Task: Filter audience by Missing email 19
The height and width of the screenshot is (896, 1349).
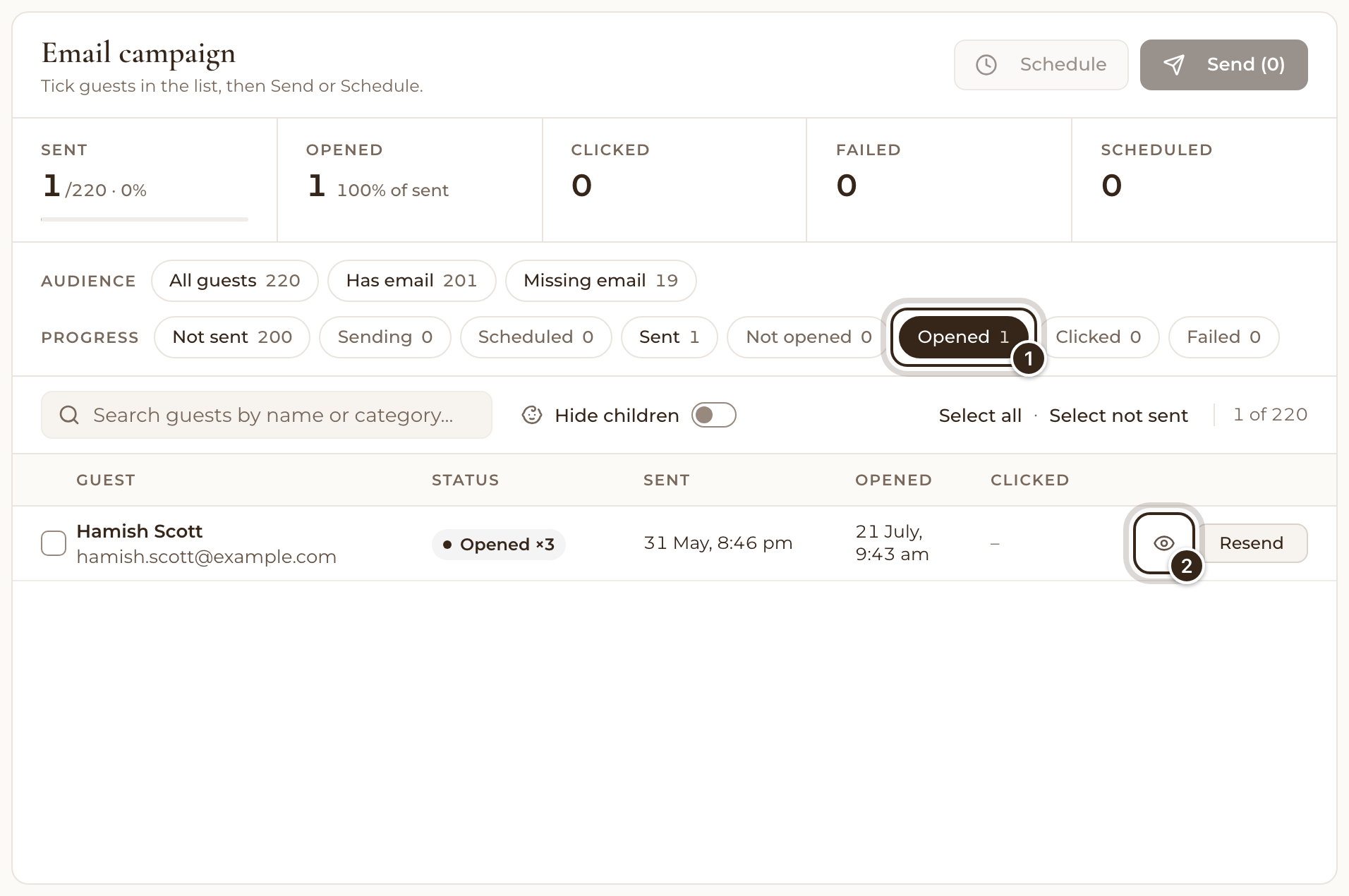Action: [x=600, y=281]
